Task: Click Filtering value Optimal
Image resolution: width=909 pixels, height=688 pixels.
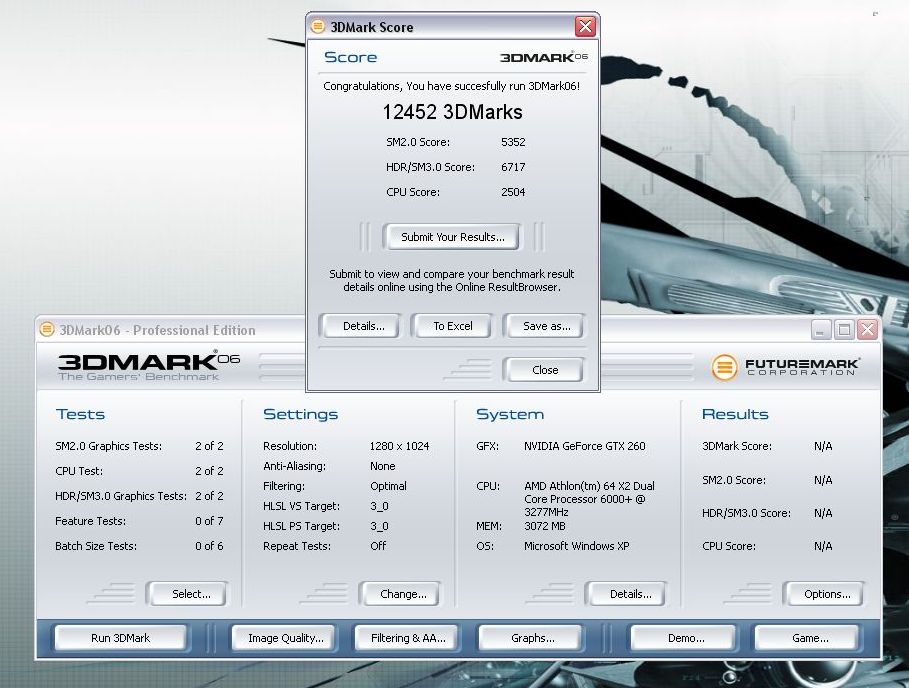Action: point(388,486)
